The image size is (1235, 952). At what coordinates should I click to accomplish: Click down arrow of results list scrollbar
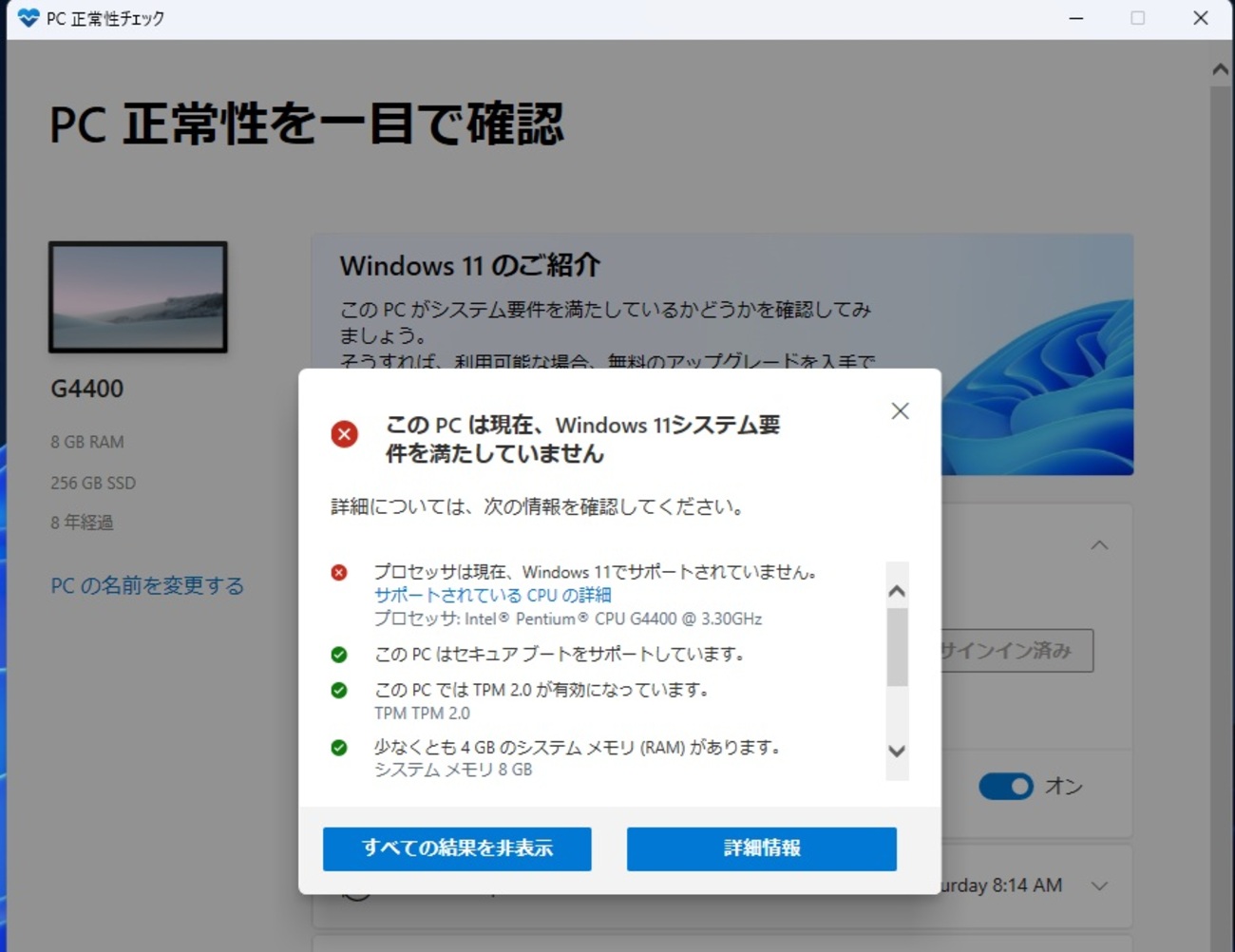coord(897,751)
